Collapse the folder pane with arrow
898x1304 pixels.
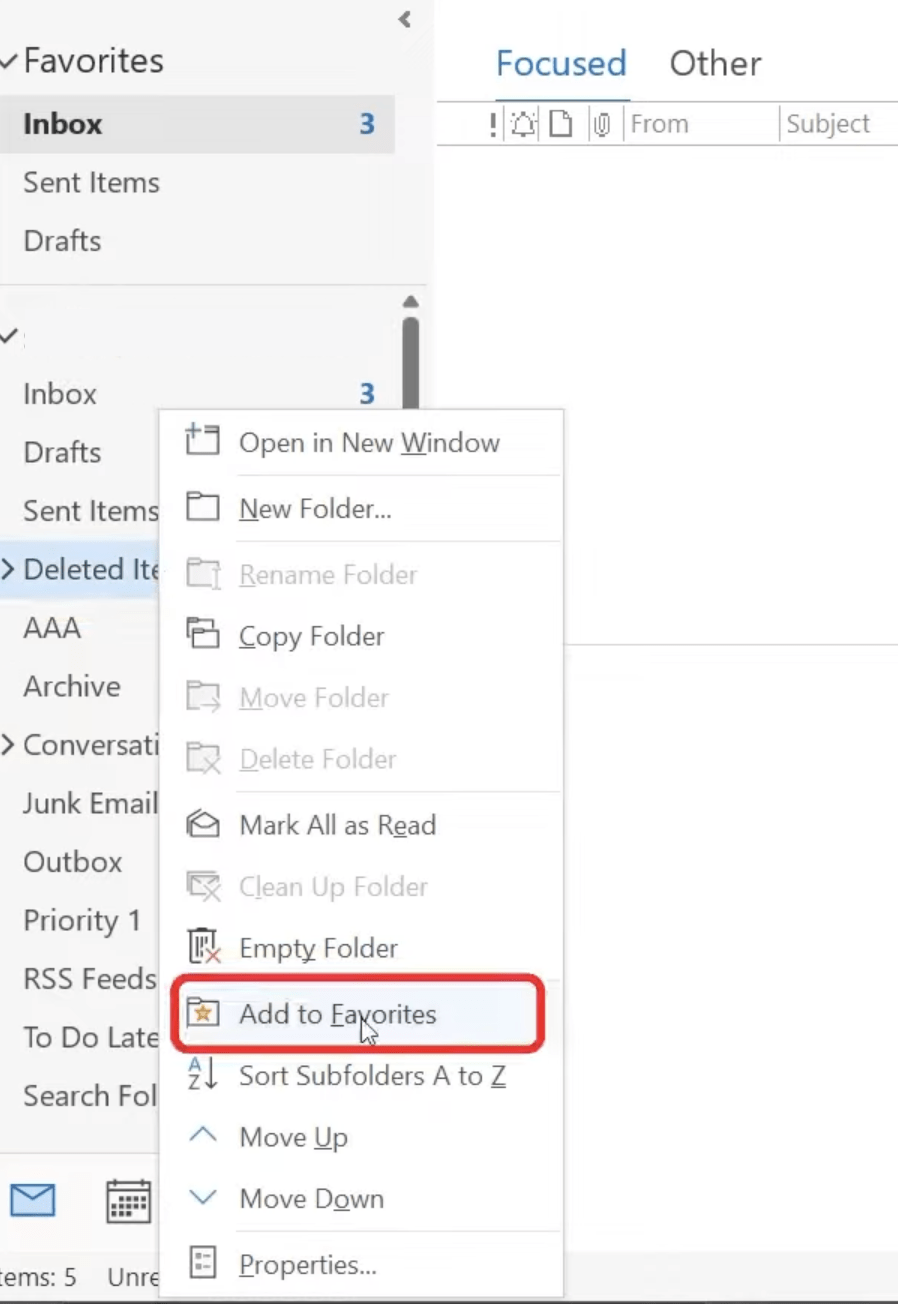point(405,19)
